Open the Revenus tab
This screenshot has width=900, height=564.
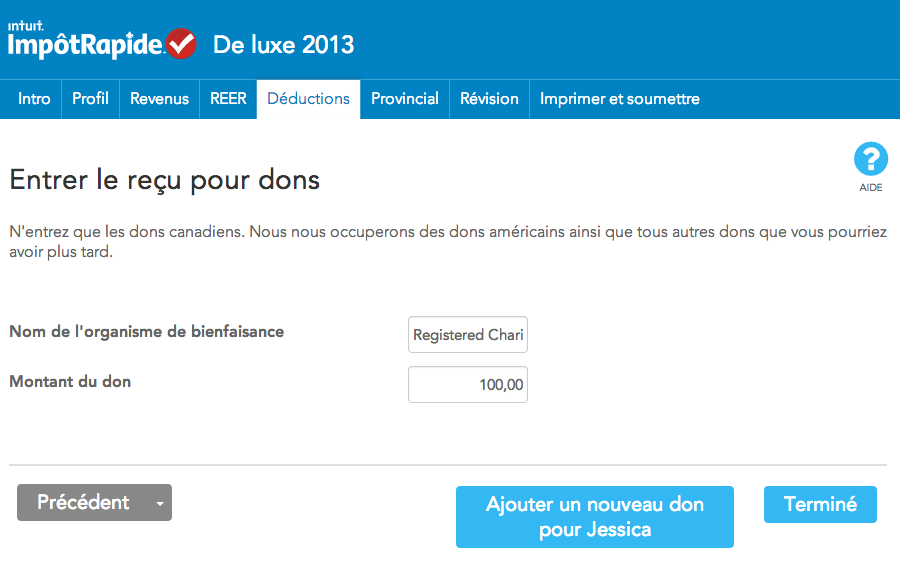coord(159,99)
